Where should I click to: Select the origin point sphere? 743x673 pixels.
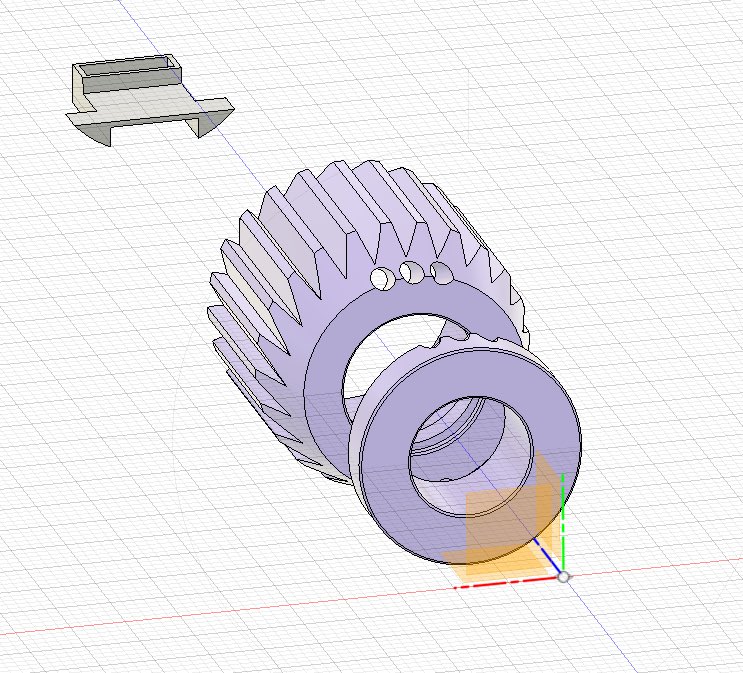tap(563, 577)
